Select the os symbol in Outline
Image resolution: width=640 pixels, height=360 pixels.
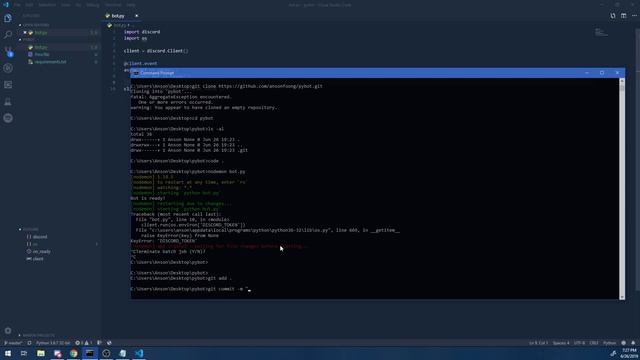[x=35, y=244]
